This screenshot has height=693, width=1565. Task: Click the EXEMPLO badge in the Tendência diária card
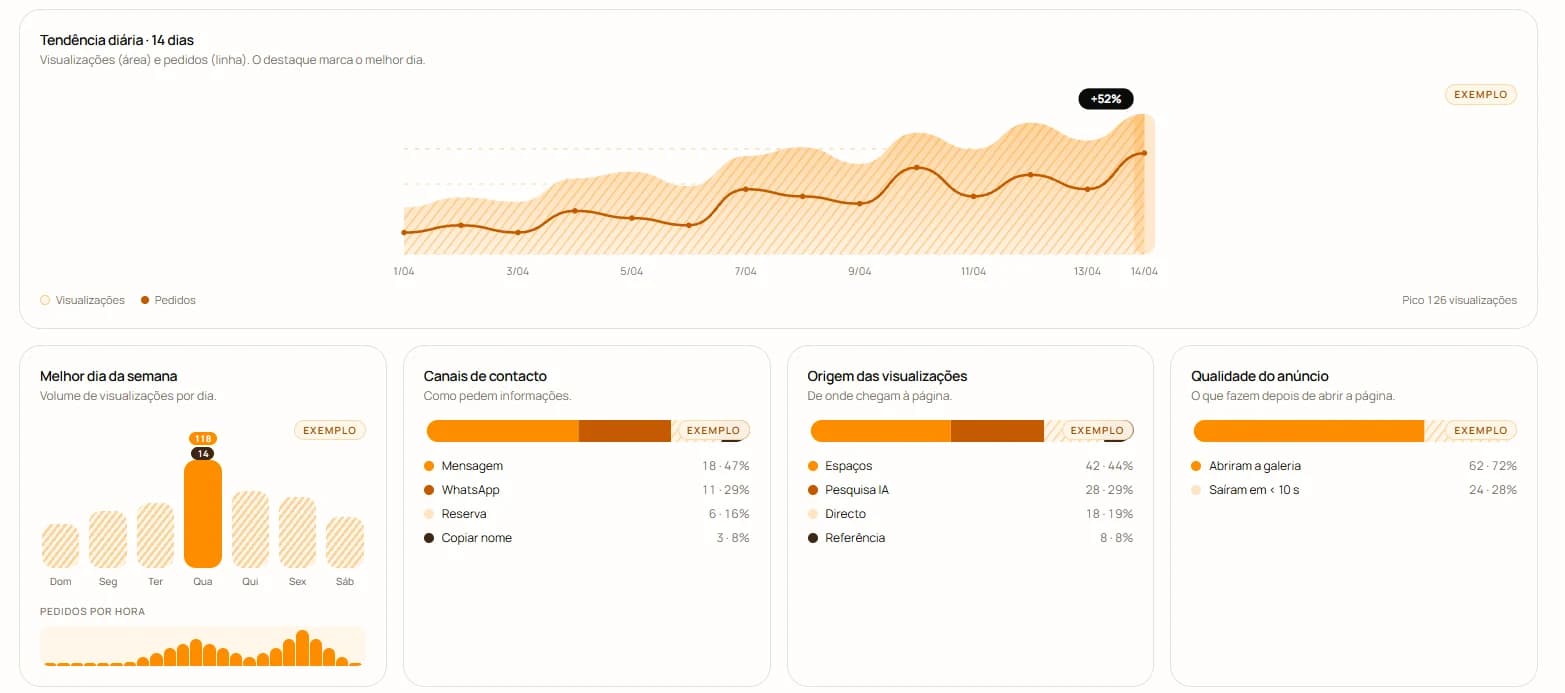tap(1481, 95)
